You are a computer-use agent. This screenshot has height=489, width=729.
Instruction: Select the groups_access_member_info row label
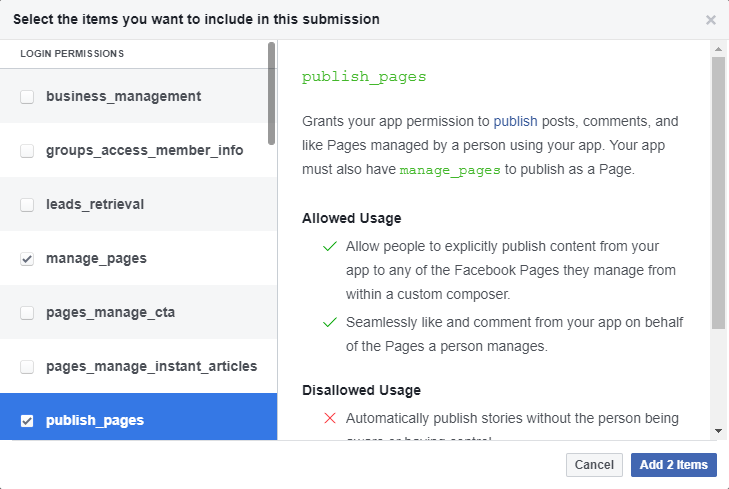pyautogui.click(x=144, y=151)
